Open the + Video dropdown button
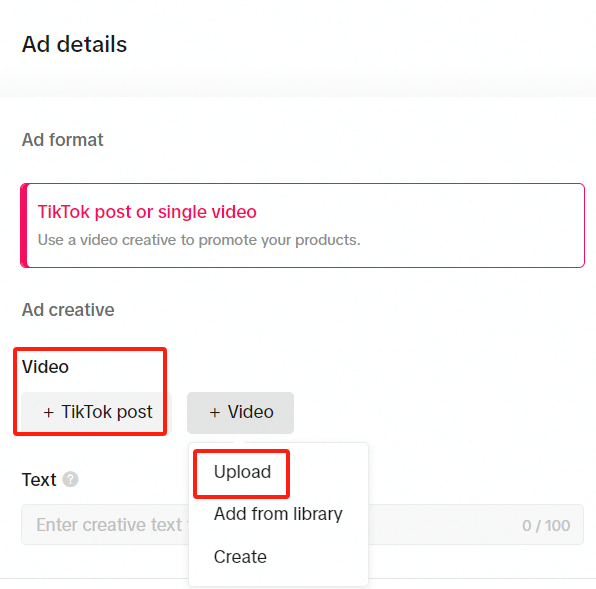This screenshot has width=596, height=589. click(x=240, y=413)
